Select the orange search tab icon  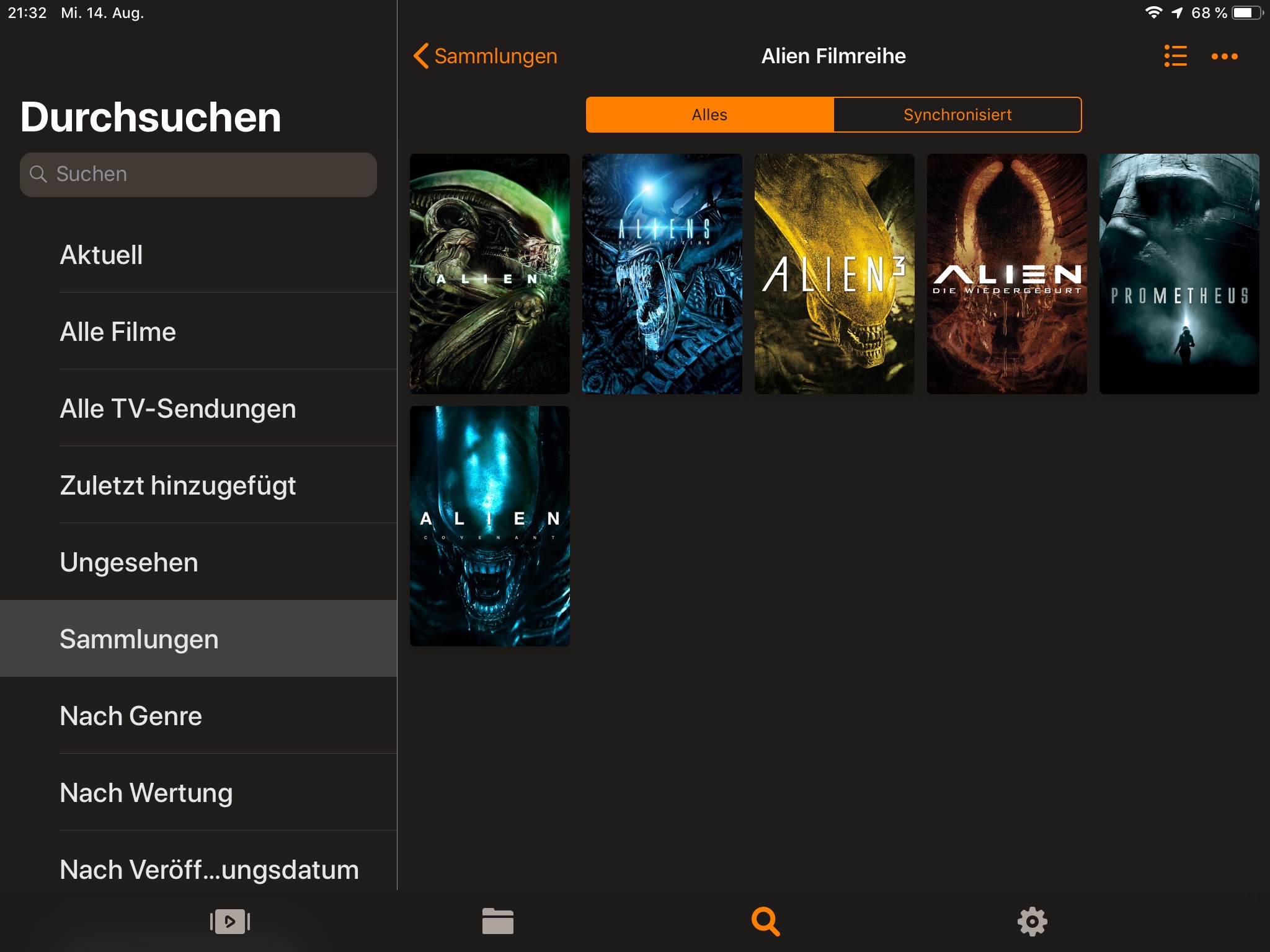click(x=765, y=922)
